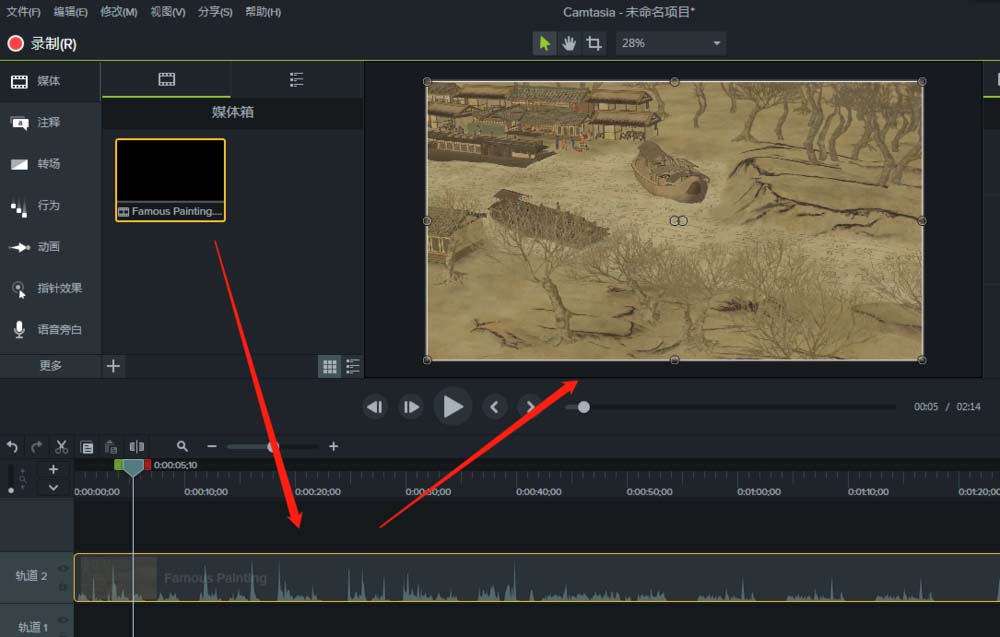Open the 分享(S) menu

tap(215, 11)
